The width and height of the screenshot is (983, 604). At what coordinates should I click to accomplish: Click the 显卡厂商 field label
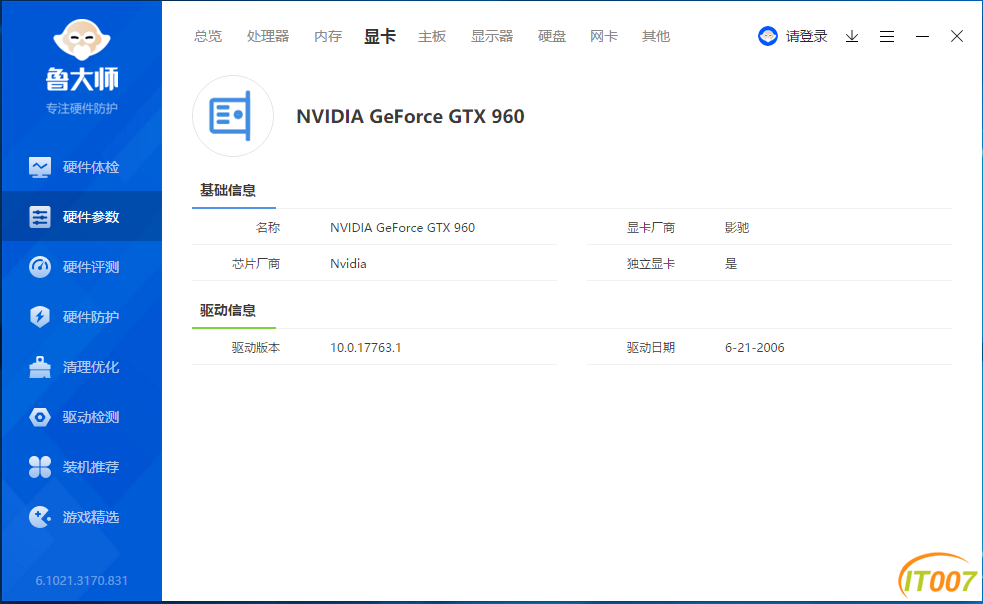coord(651,228)
